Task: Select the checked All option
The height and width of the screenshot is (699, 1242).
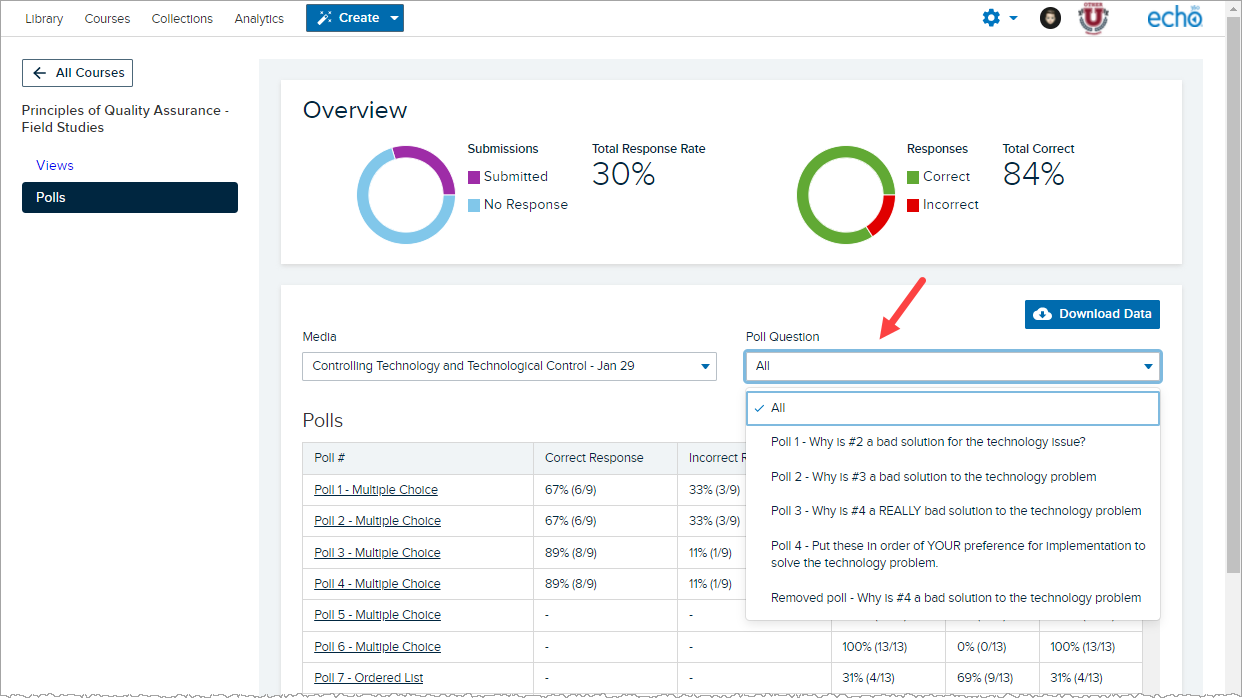Action: point(952,408)
